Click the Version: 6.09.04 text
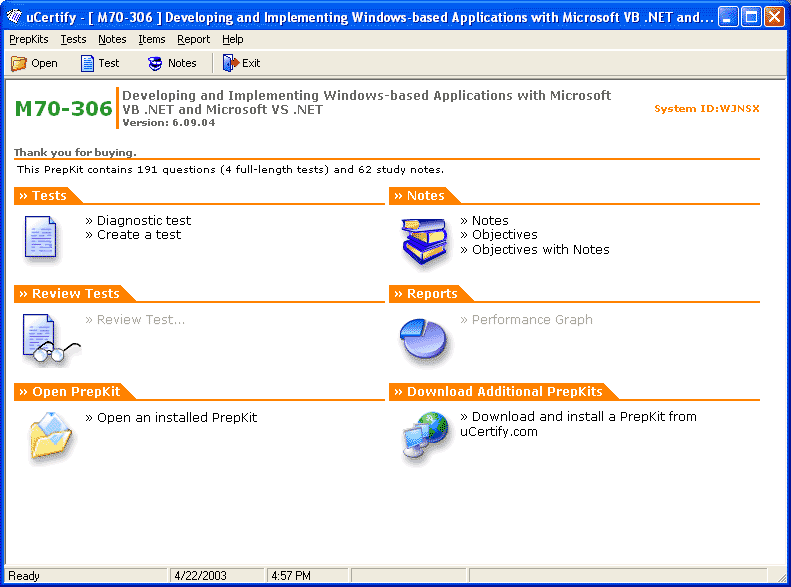The width and height of the screenshot is (791, 587). pyautogui.click(x=169, y=123)
